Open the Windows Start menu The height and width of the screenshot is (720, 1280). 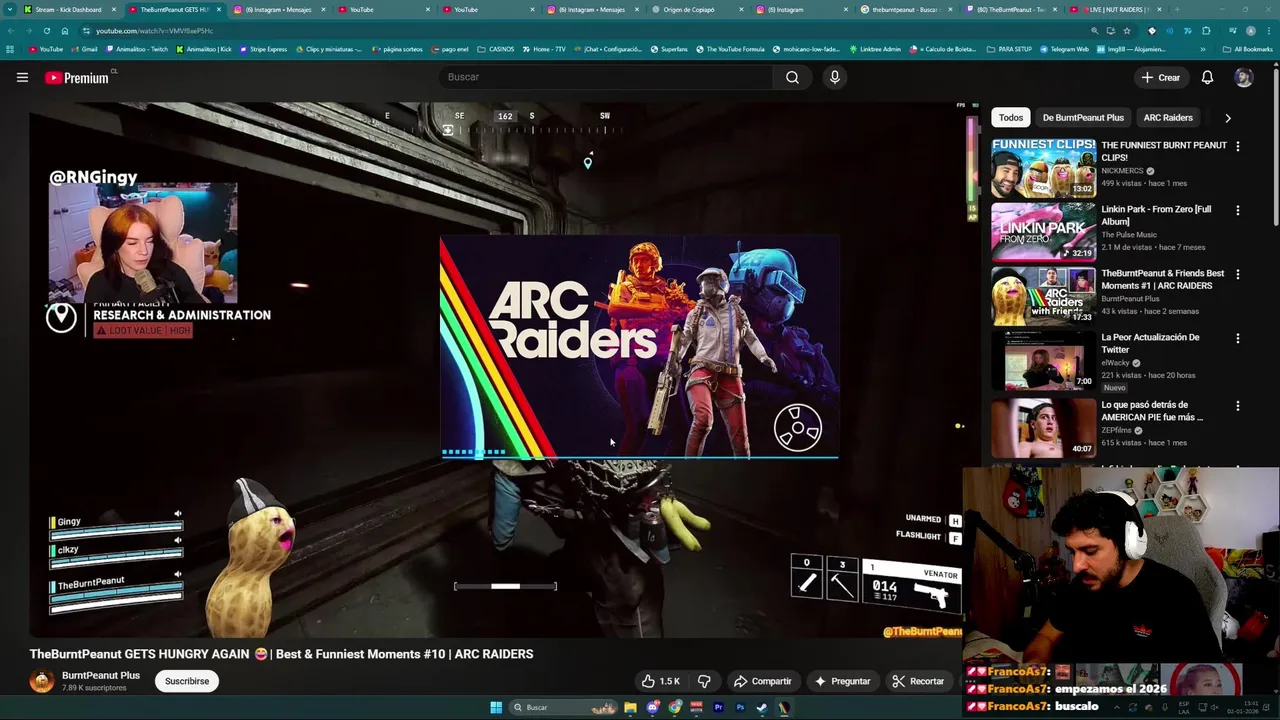496,707
